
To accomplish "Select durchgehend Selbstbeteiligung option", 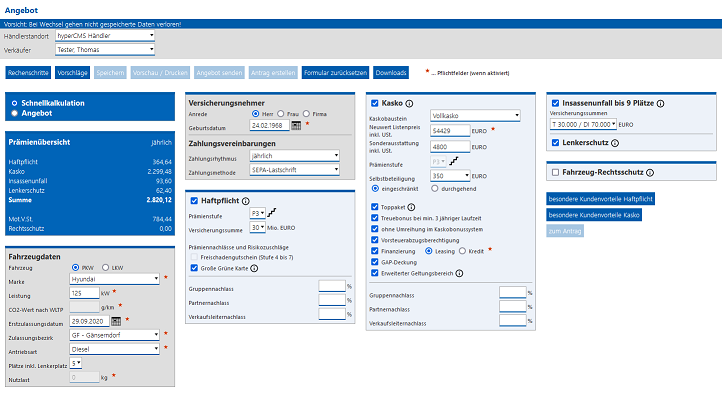I will pyautogui.click(x=435, y=189).
